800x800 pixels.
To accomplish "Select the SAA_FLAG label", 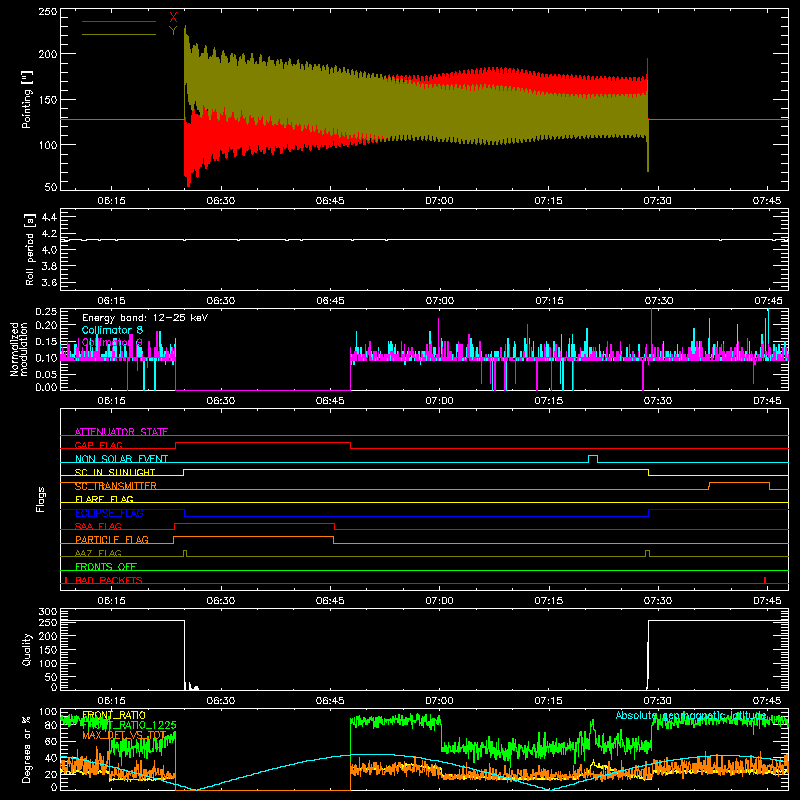I will [x=98, y=527].
